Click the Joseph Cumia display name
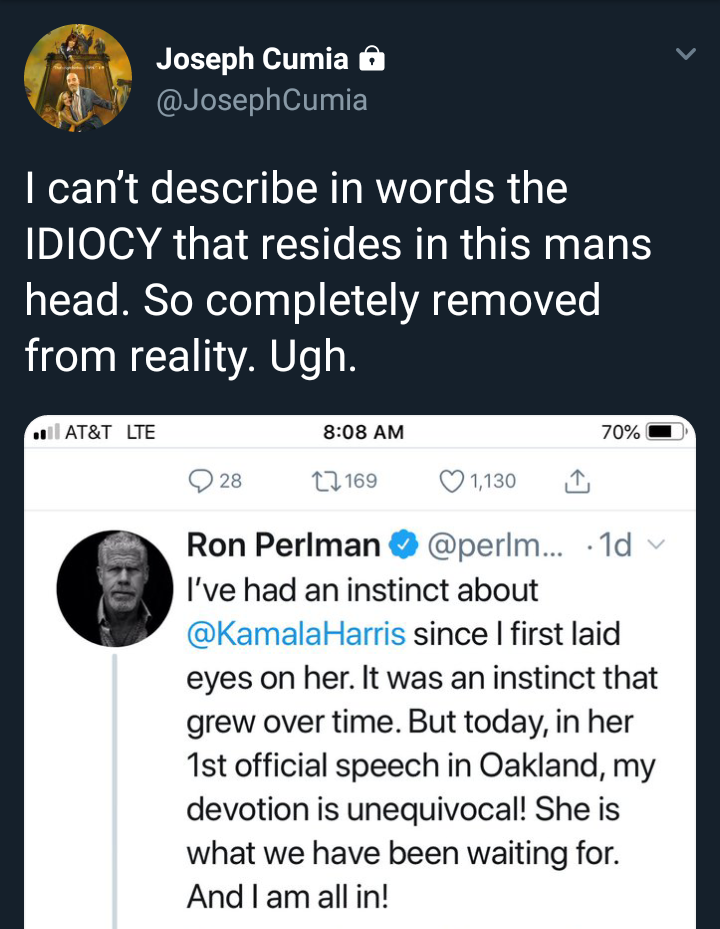 (252, 60)
